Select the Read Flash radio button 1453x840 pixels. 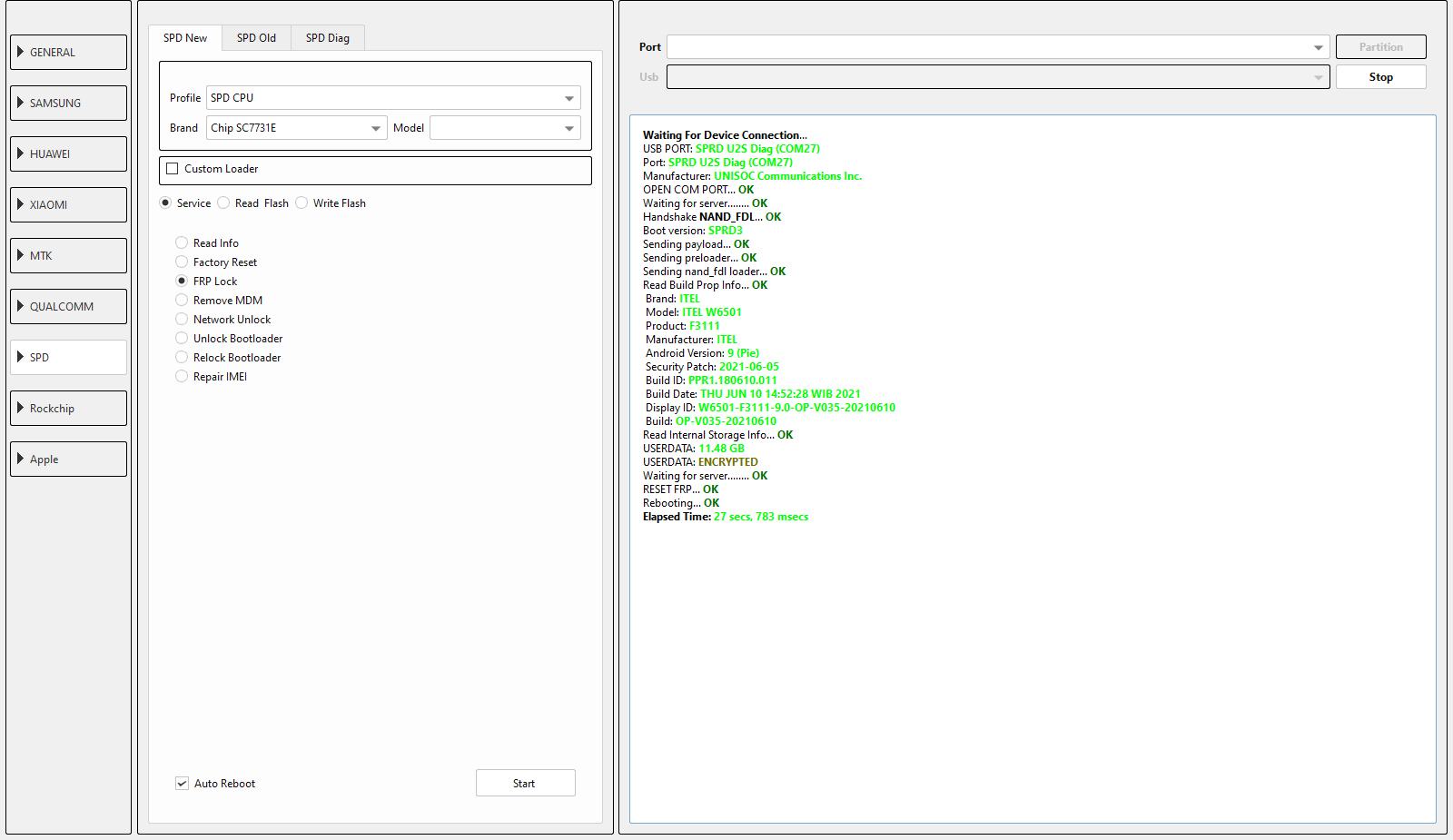click(x=223, y=203)
